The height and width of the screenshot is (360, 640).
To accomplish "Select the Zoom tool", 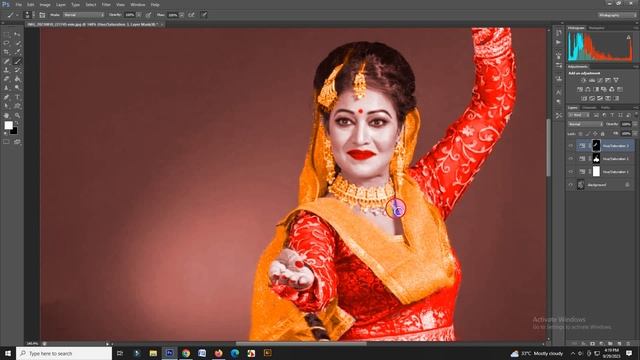I will coord(17,116).
